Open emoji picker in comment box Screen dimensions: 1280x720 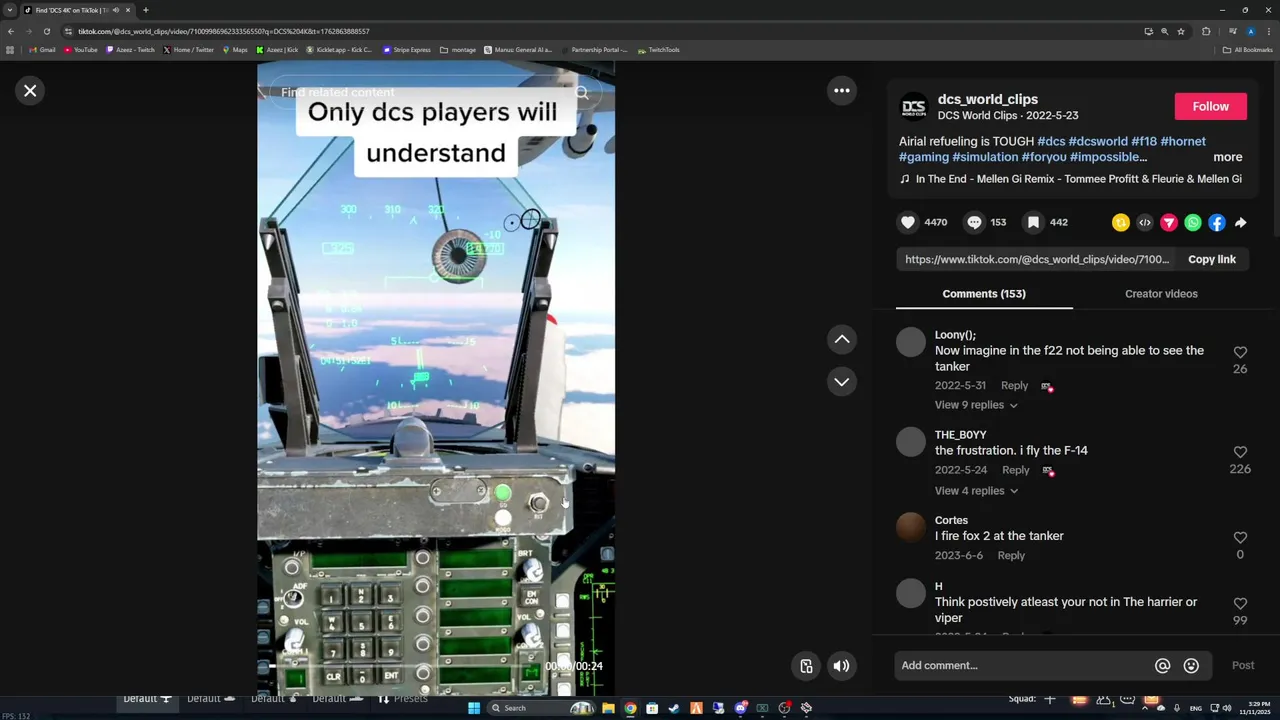pyautogui.click(x=1191, y=666)
